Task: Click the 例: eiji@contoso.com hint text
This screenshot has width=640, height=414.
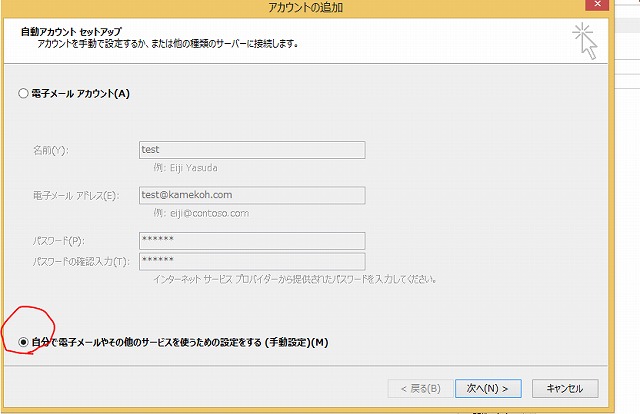Action: [201, 213]
